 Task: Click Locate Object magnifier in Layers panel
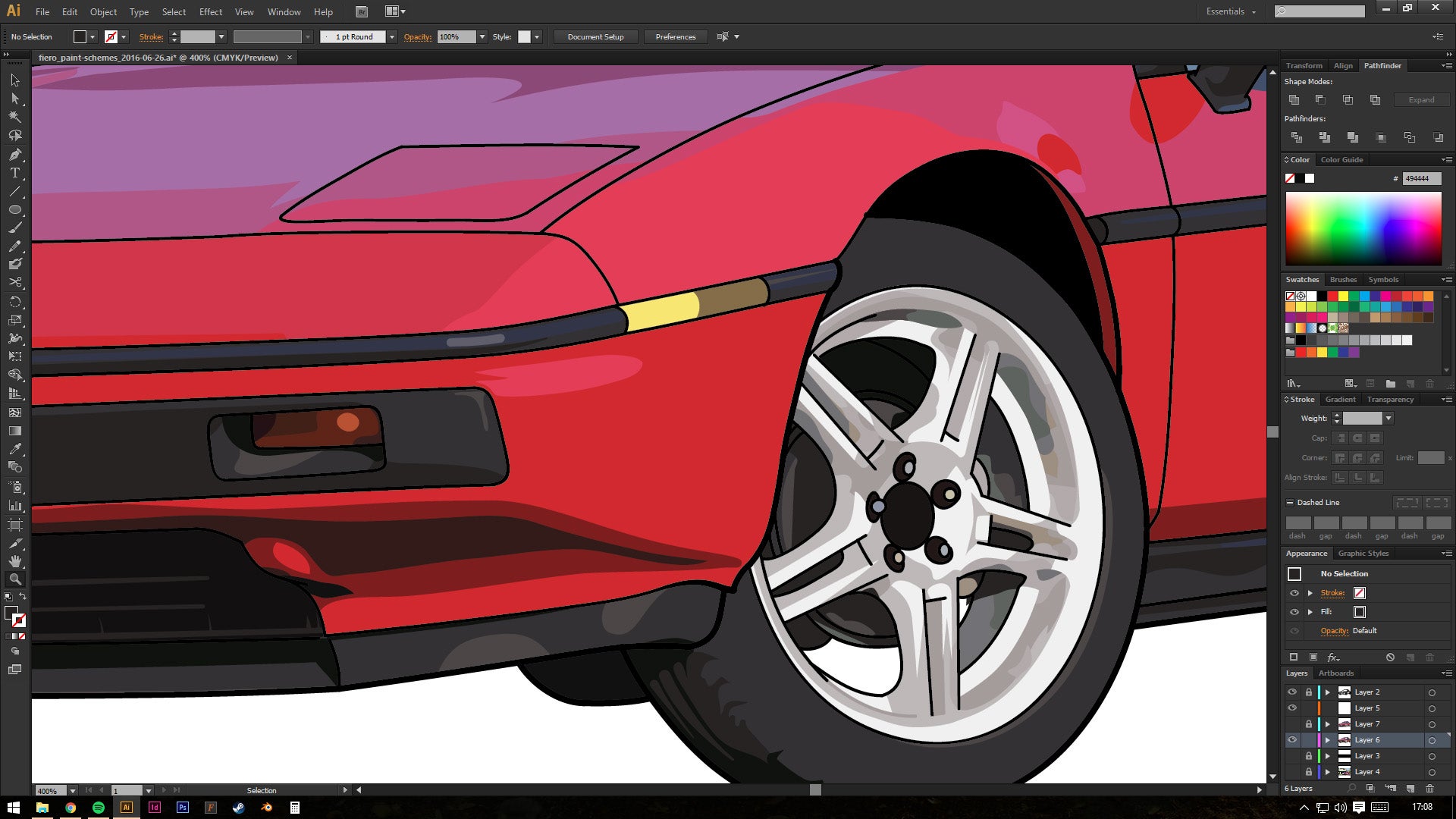pos(1351,789)
